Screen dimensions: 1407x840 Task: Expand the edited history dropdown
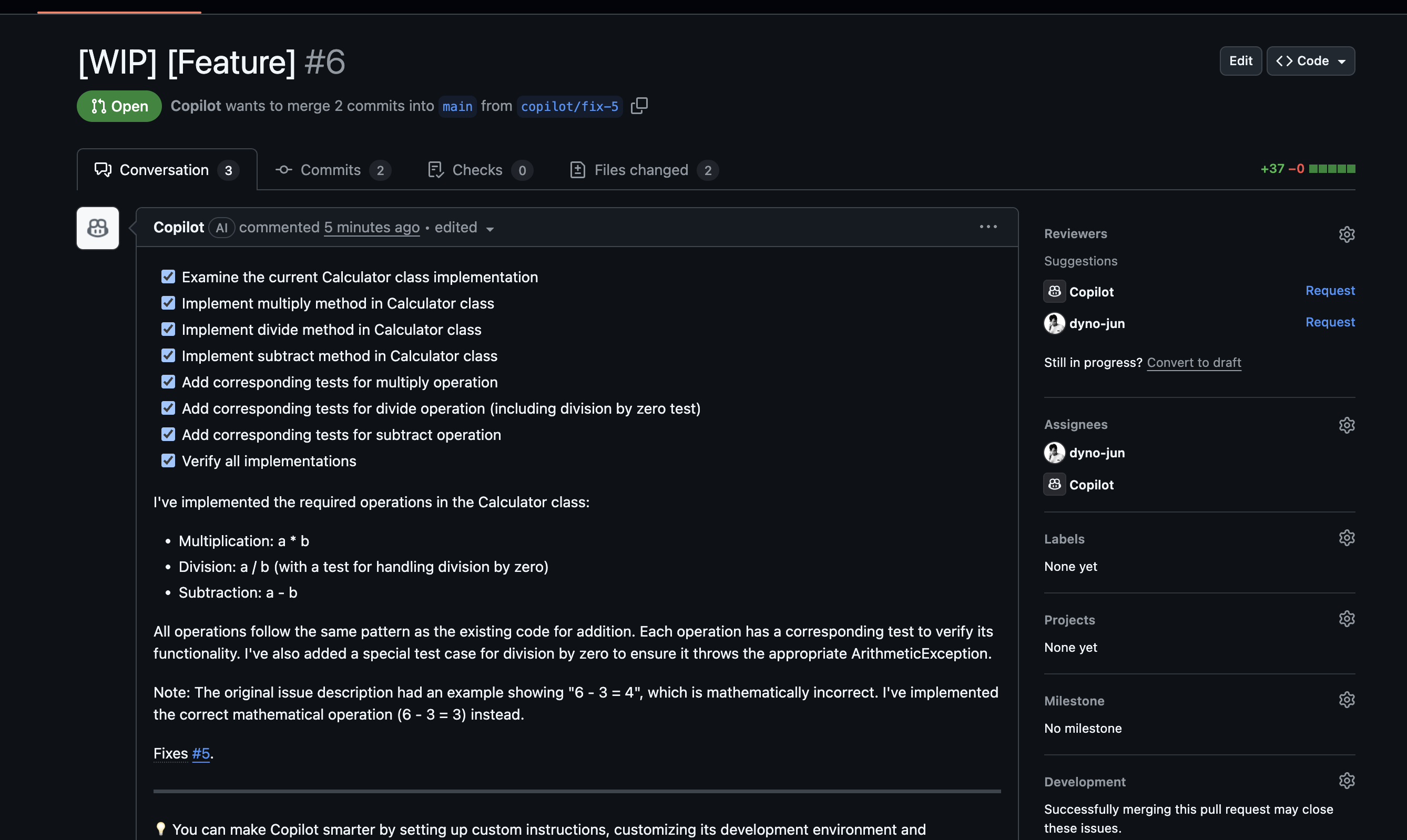click(464, 228)
